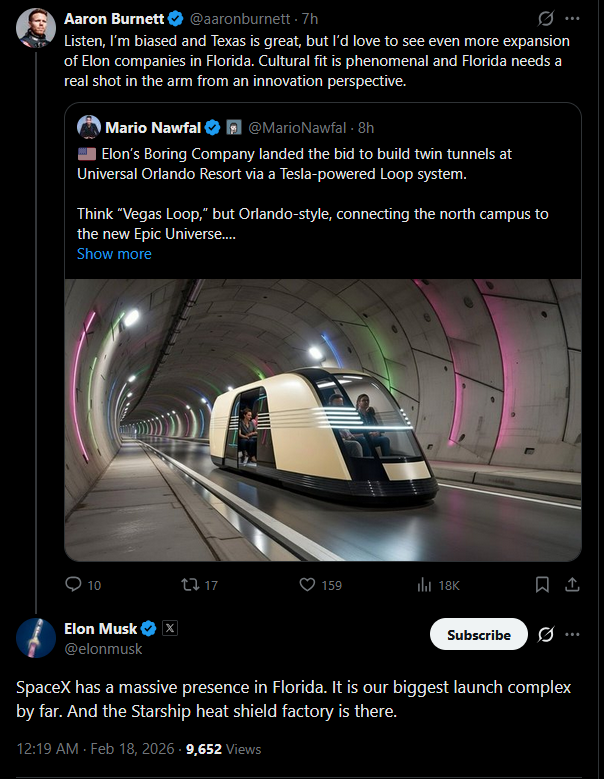Viewport: 604px width, 779px height.
Task: Subscribe to Elon Musk
Action: pyautogui.click(x=479, y=635)
